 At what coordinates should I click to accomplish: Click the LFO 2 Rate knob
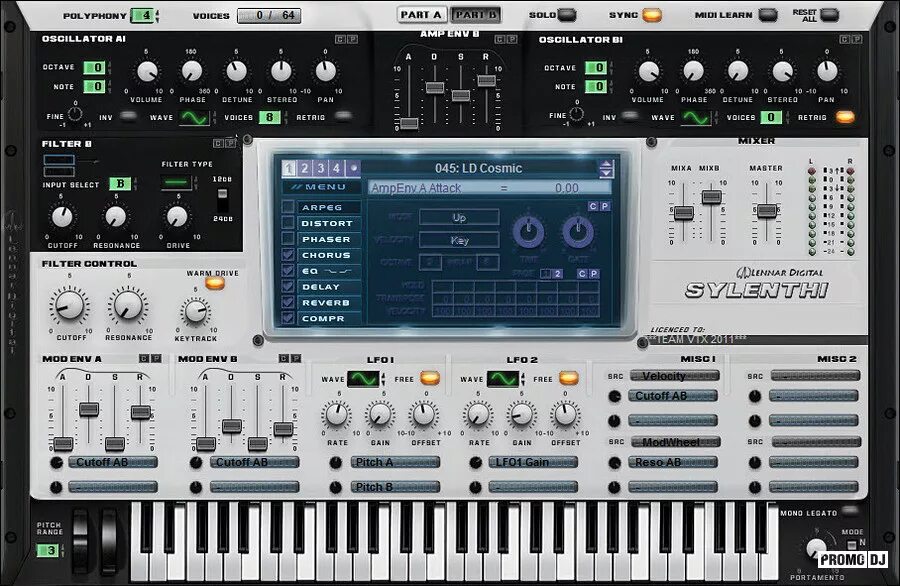(478, 414)
